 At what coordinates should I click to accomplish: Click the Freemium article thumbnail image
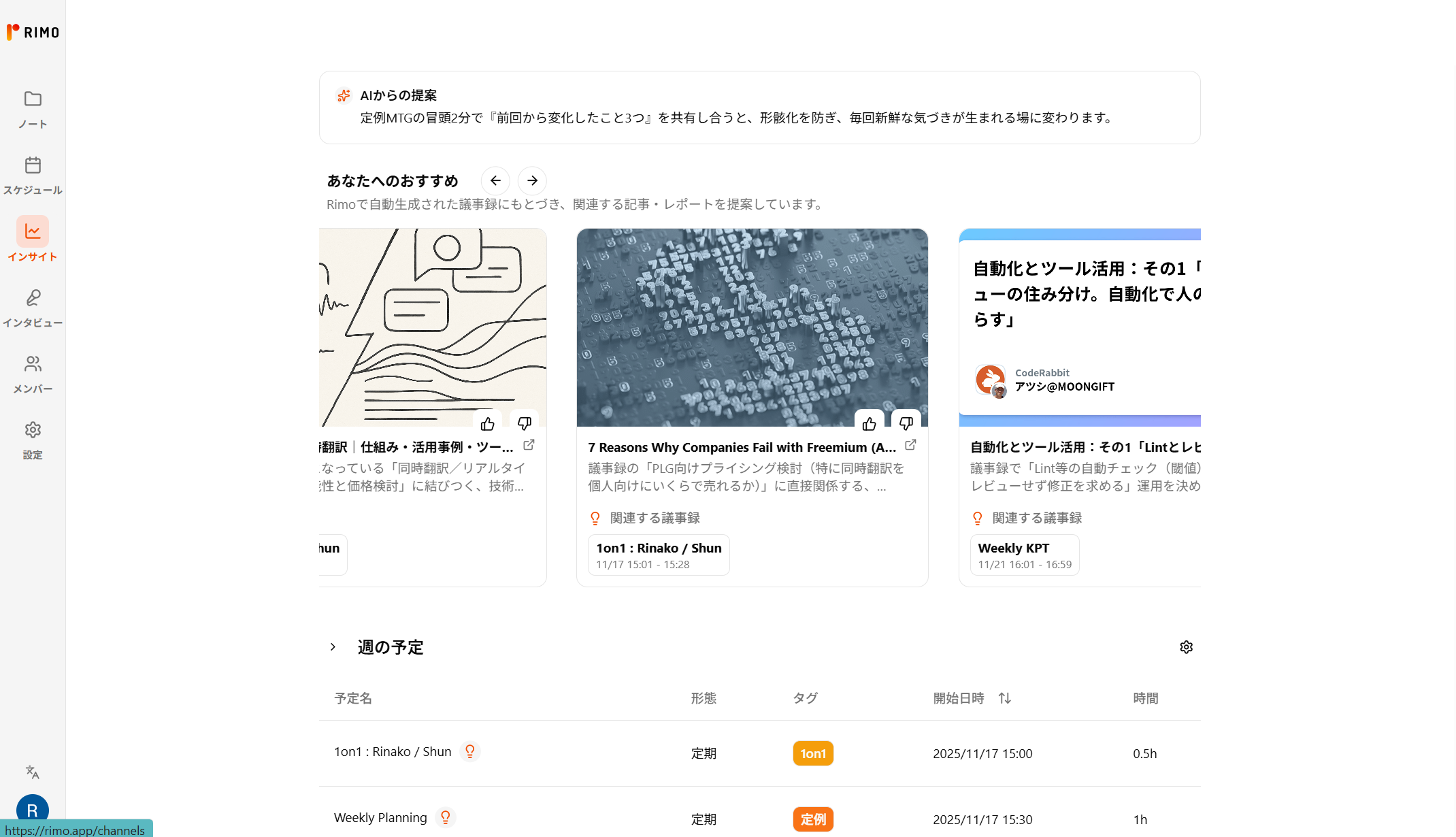coord(752,320)
